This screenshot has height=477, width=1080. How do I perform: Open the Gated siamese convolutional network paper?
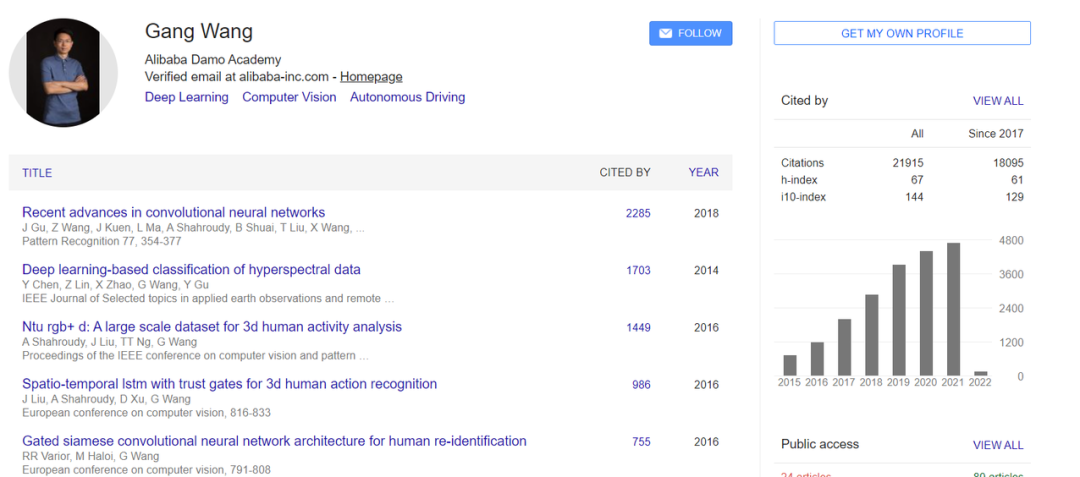coord(274,441)
